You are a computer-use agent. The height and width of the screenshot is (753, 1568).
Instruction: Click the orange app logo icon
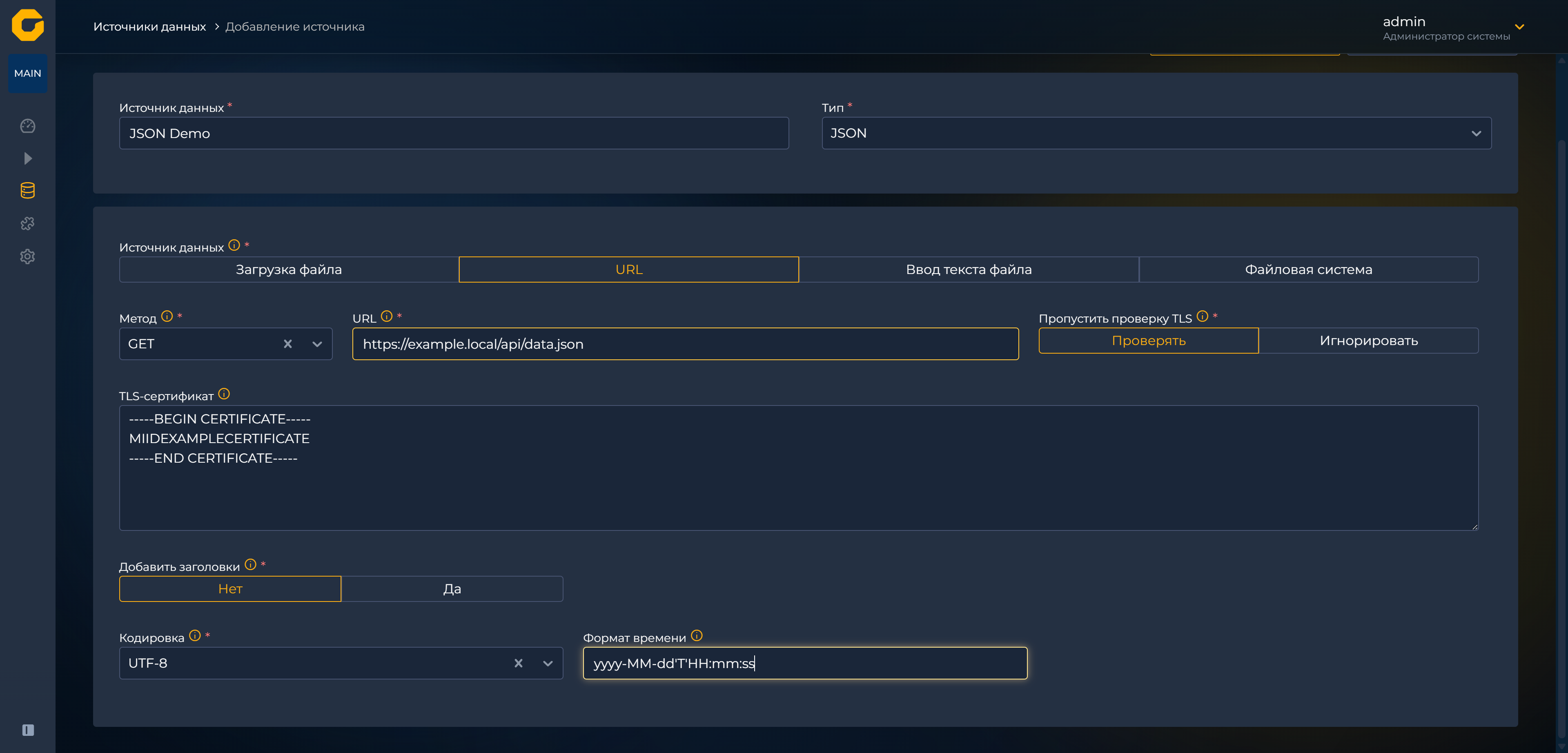coord(27,26)
